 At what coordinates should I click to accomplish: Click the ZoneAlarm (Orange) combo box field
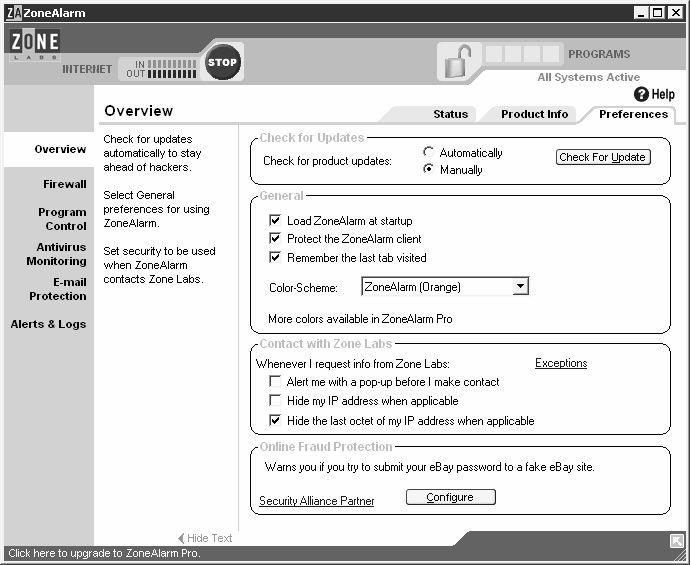pos(444,286)
